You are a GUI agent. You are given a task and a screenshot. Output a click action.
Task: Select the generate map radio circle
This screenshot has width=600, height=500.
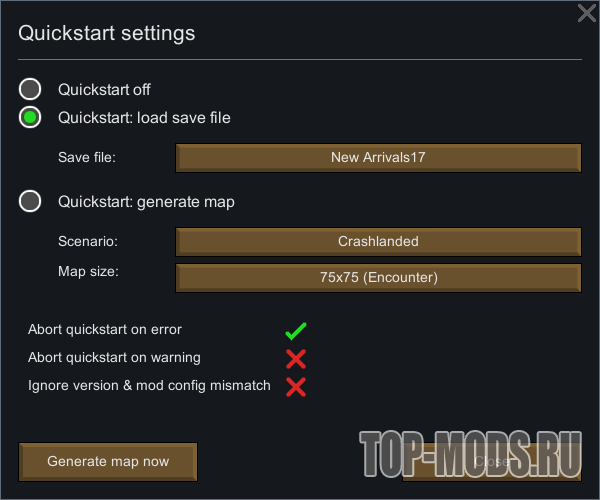point(30,201)
